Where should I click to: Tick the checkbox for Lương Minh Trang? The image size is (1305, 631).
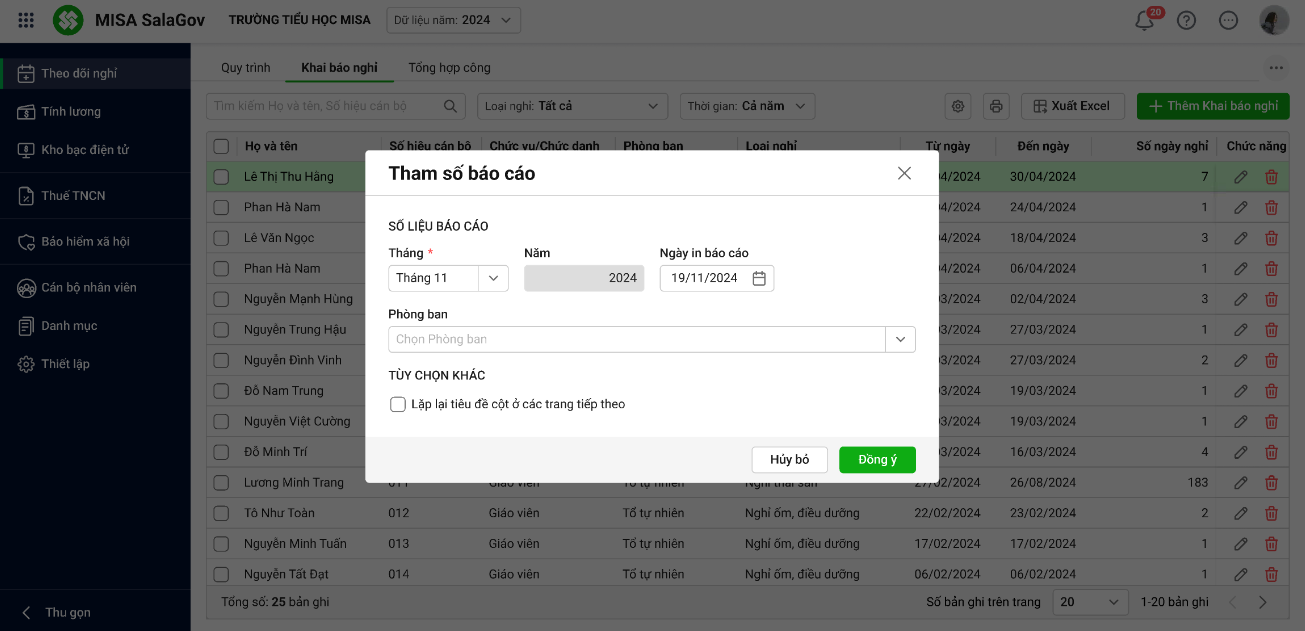221,483
